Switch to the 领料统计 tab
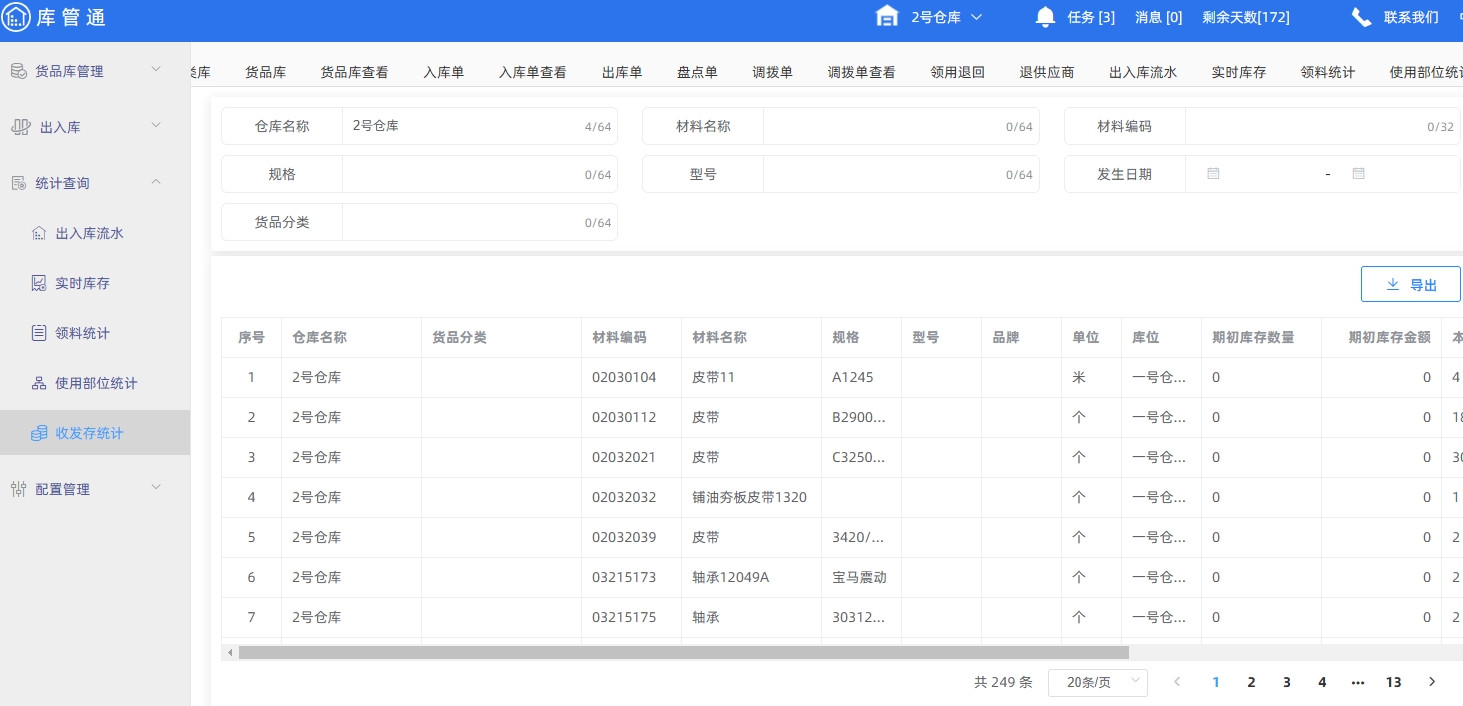This screenshot has width=1463, height=706. [x=1328, y=72]
